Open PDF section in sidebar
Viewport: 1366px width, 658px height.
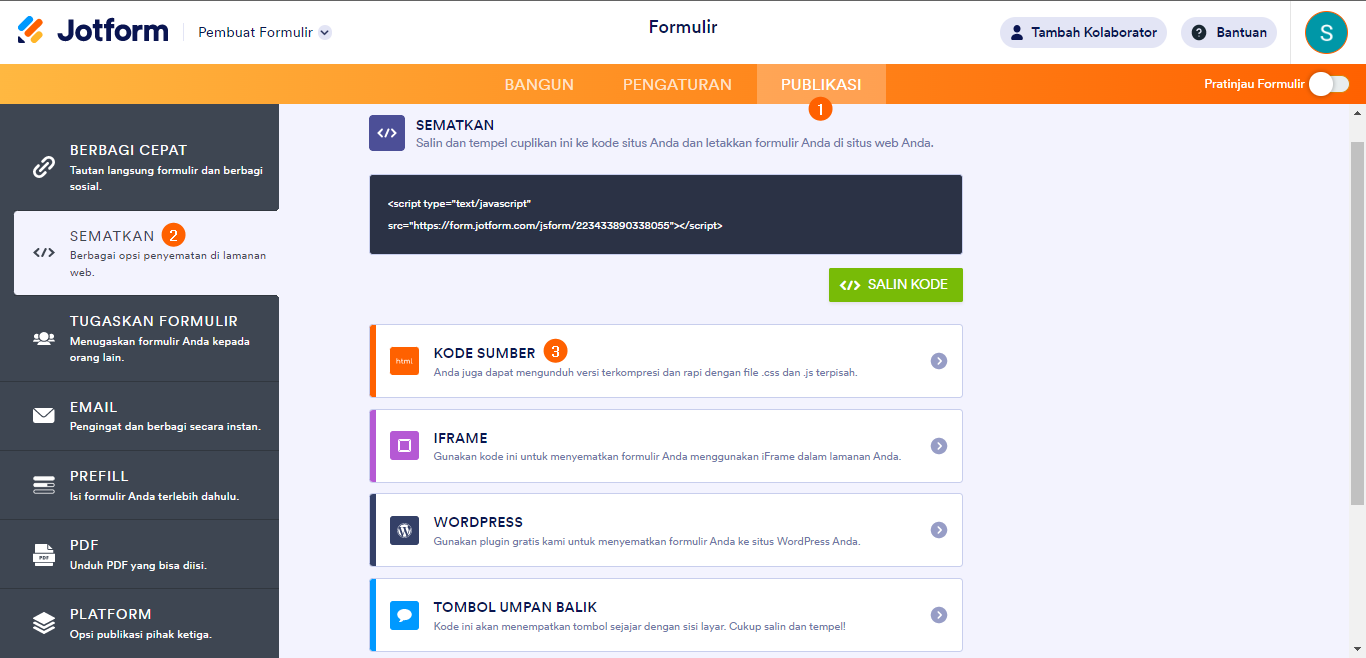click(139, 554)
